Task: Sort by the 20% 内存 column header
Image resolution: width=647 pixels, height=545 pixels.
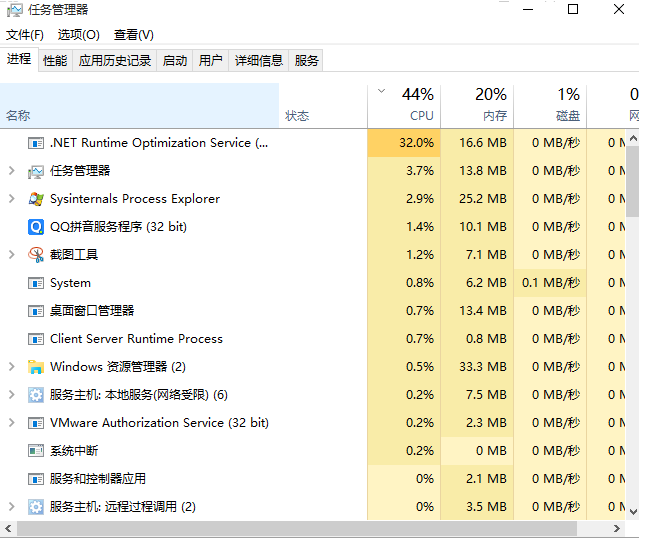Action: click(477, 106)
